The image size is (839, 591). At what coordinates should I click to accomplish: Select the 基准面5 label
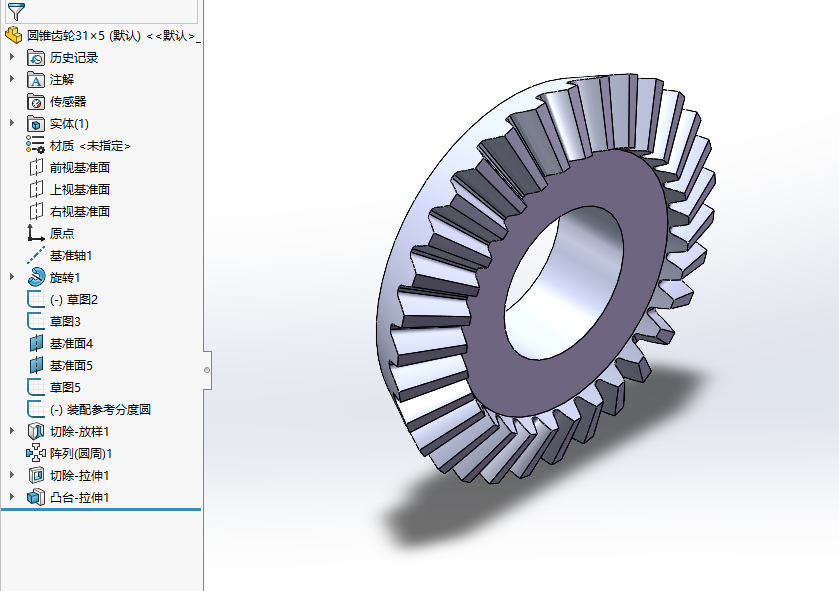coord(71,365)
